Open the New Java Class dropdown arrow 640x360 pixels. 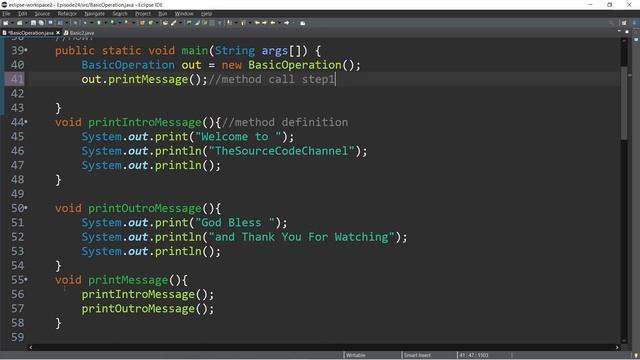click(157, 23)
